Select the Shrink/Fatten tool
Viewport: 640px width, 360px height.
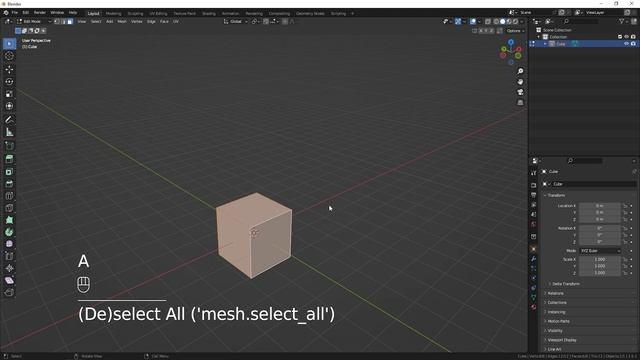(9, 268)
